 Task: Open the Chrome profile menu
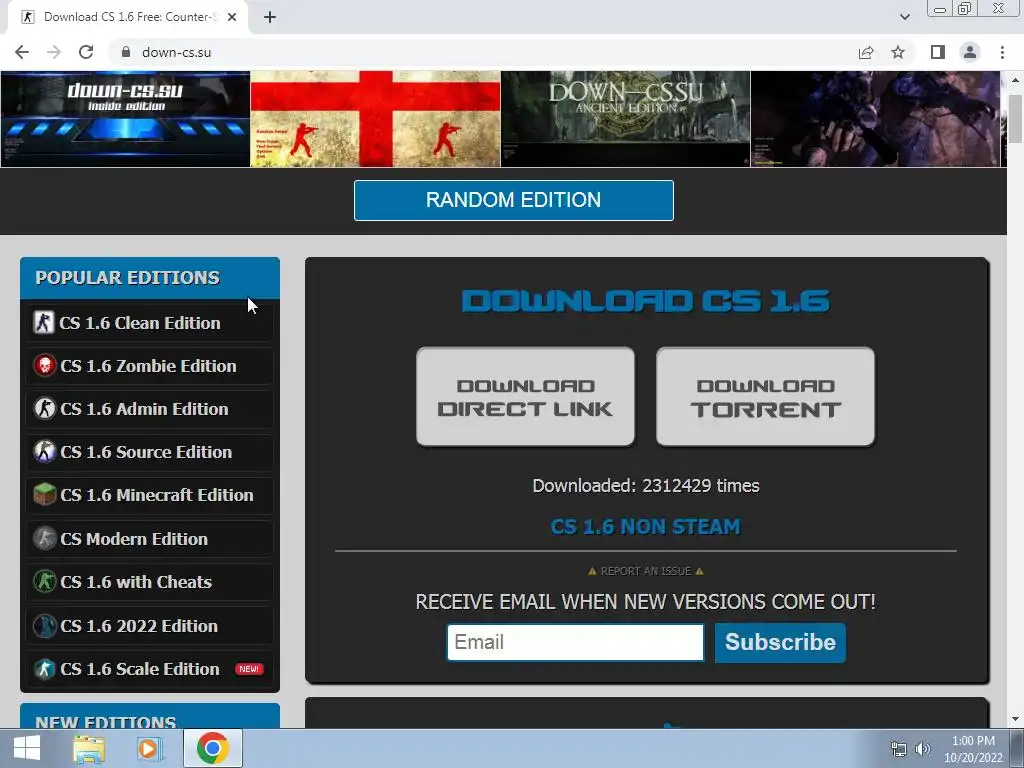pos(970,52)
